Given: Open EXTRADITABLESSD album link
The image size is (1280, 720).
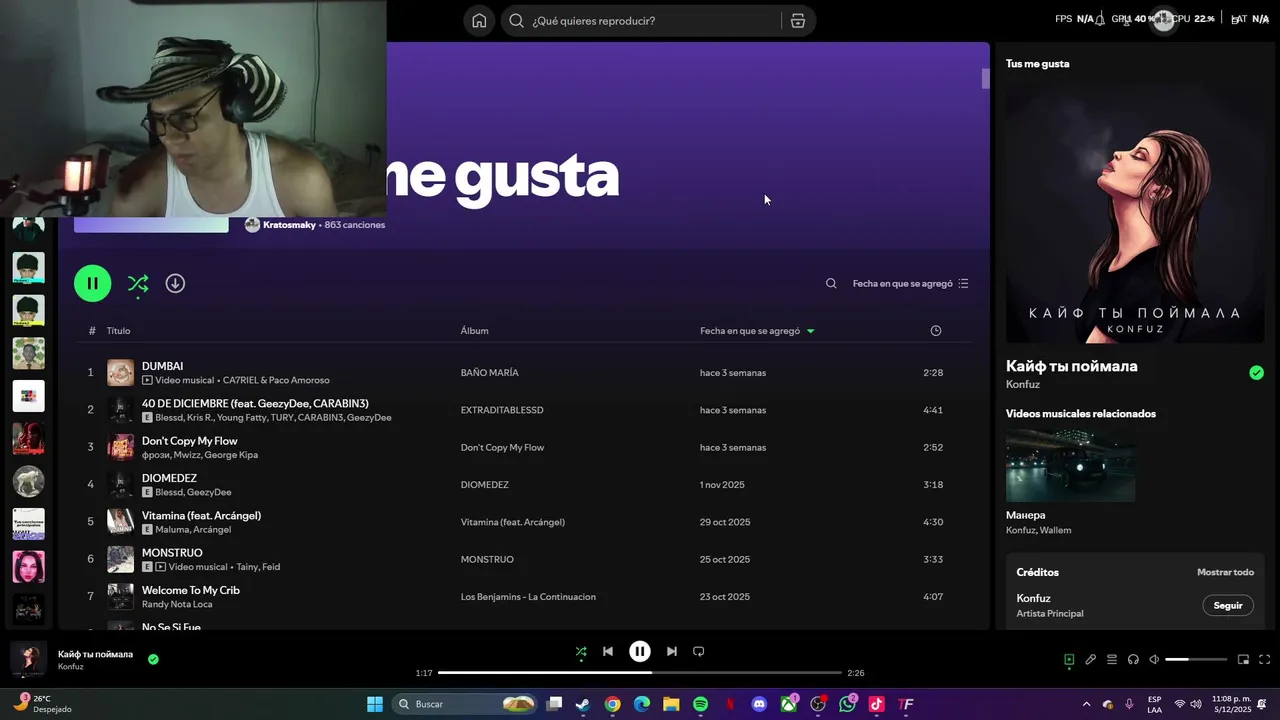Looking at the screenshot, I should (x=502, y=410).
